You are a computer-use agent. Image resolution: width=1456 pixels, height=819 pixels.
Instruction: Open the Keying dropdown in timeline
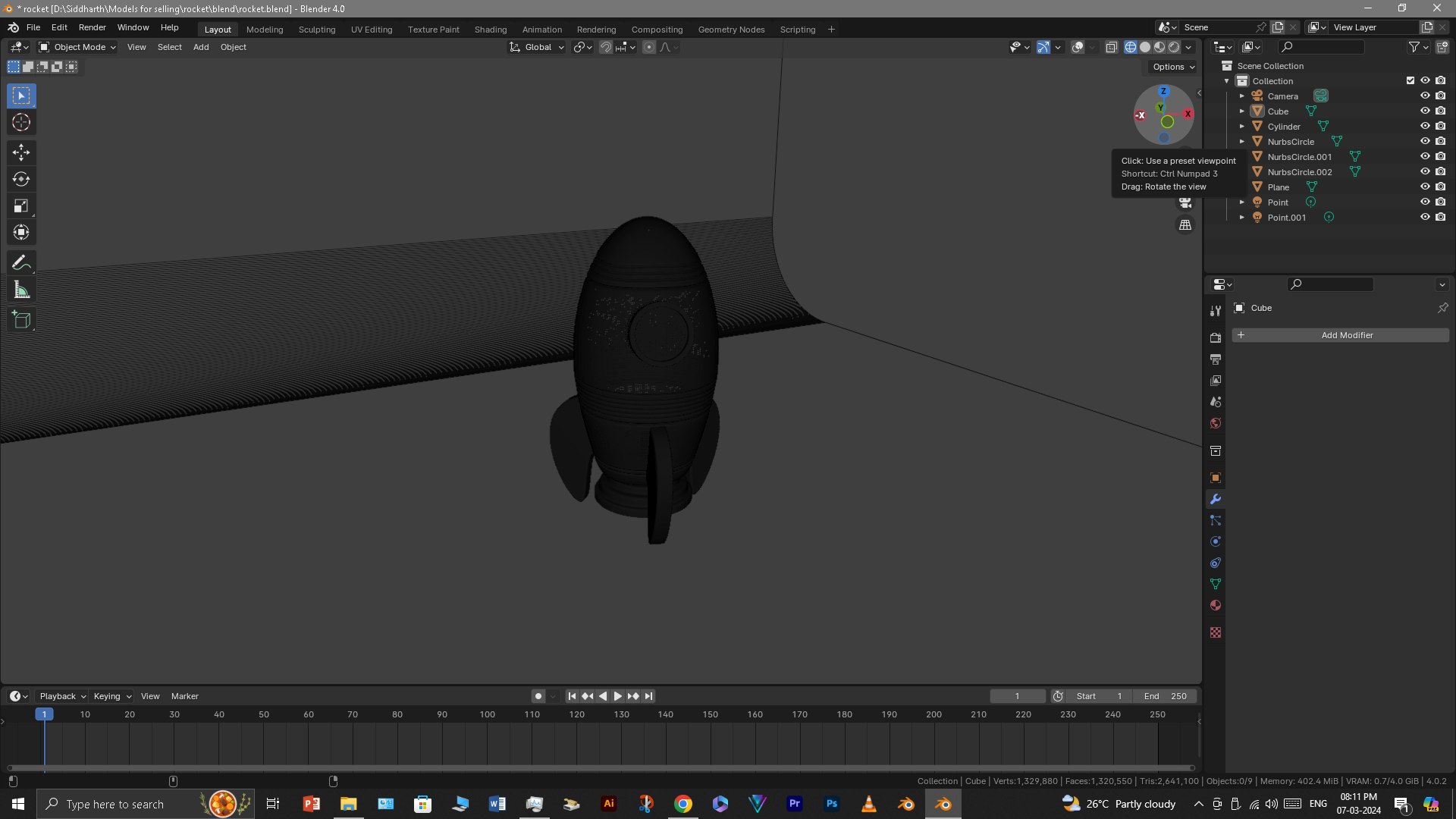[x=111, y=696]
